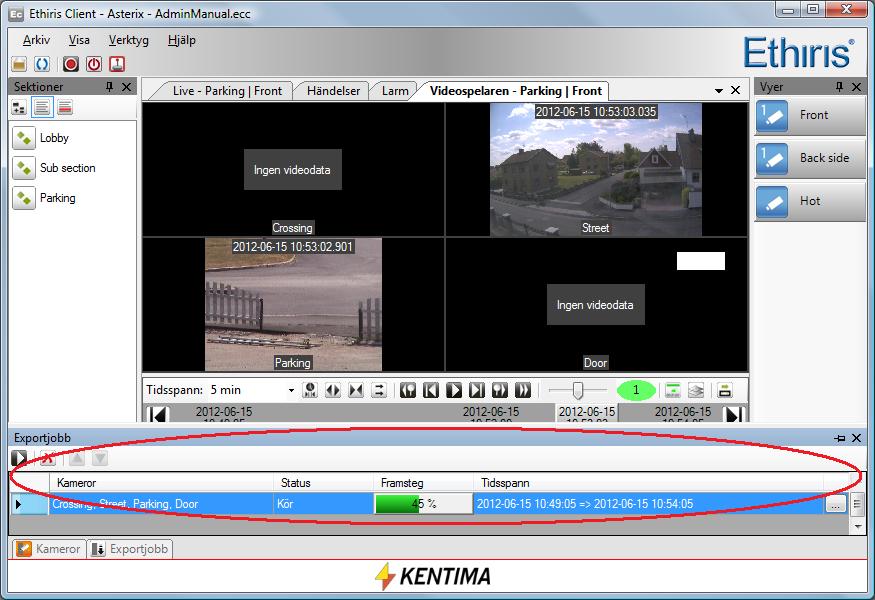Click the green speed indicator 1
This screenshot has height=600, width=875.
pyautogui.click(x=636, y=390)
